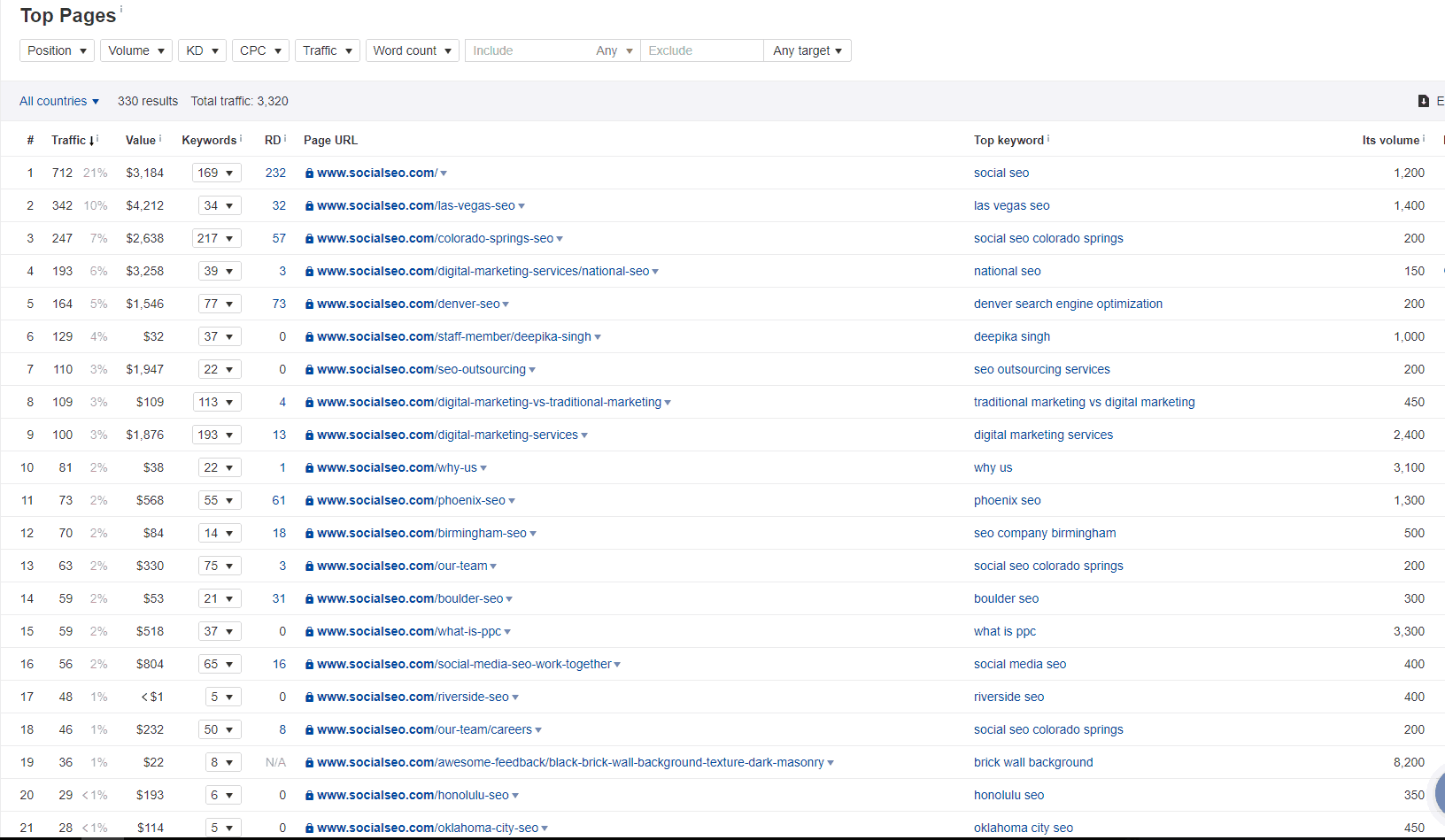Click the info icon beside Top Pages heading
The image size is (1445, 840).
[x=123, y=9]
